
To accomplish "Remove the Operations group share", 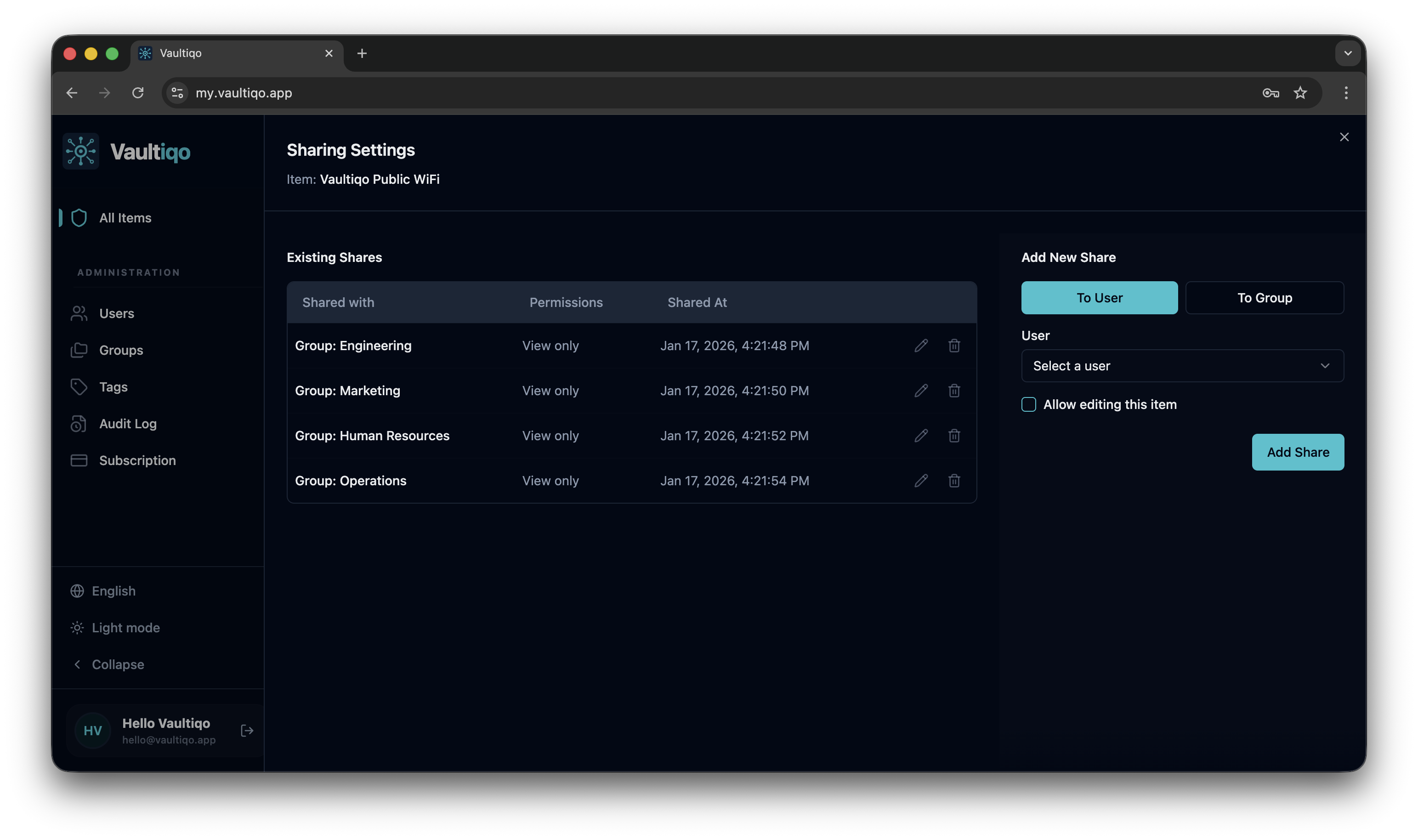I will click(954, 481).
